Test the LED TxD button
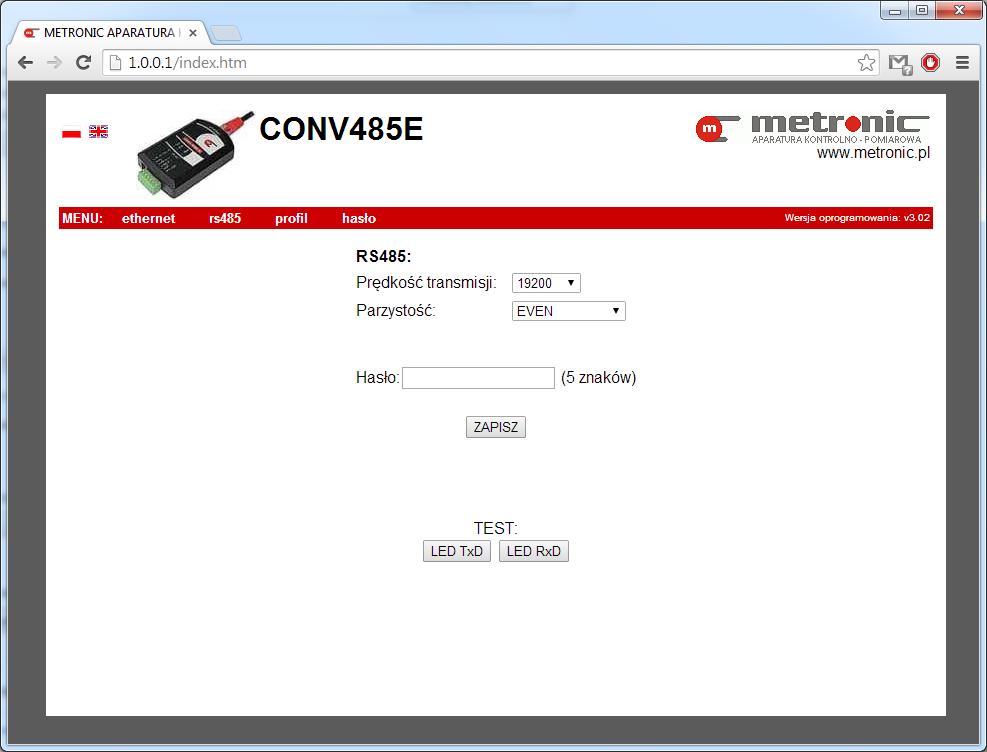This screenshot has width=987, height=752. pyautogui.click(x=456, y=551)
